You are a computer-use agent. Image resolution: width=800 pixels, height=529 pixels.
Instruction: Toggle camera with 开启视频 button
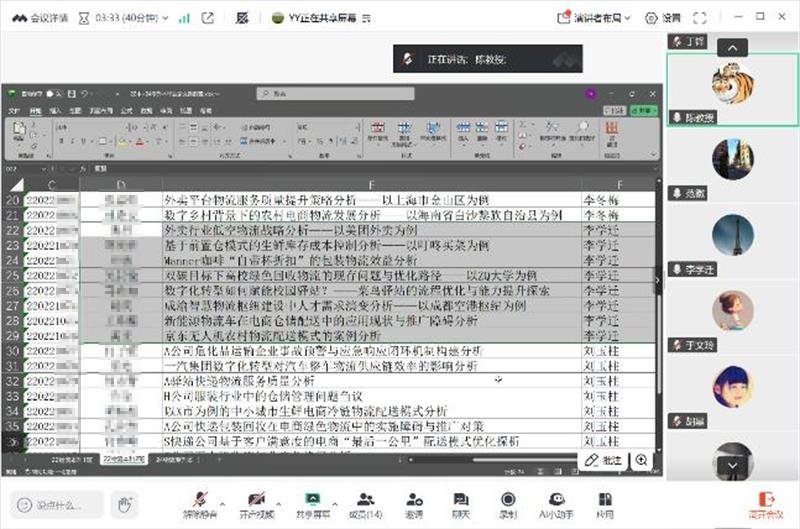pyautogui.click(x=258, y=502)
